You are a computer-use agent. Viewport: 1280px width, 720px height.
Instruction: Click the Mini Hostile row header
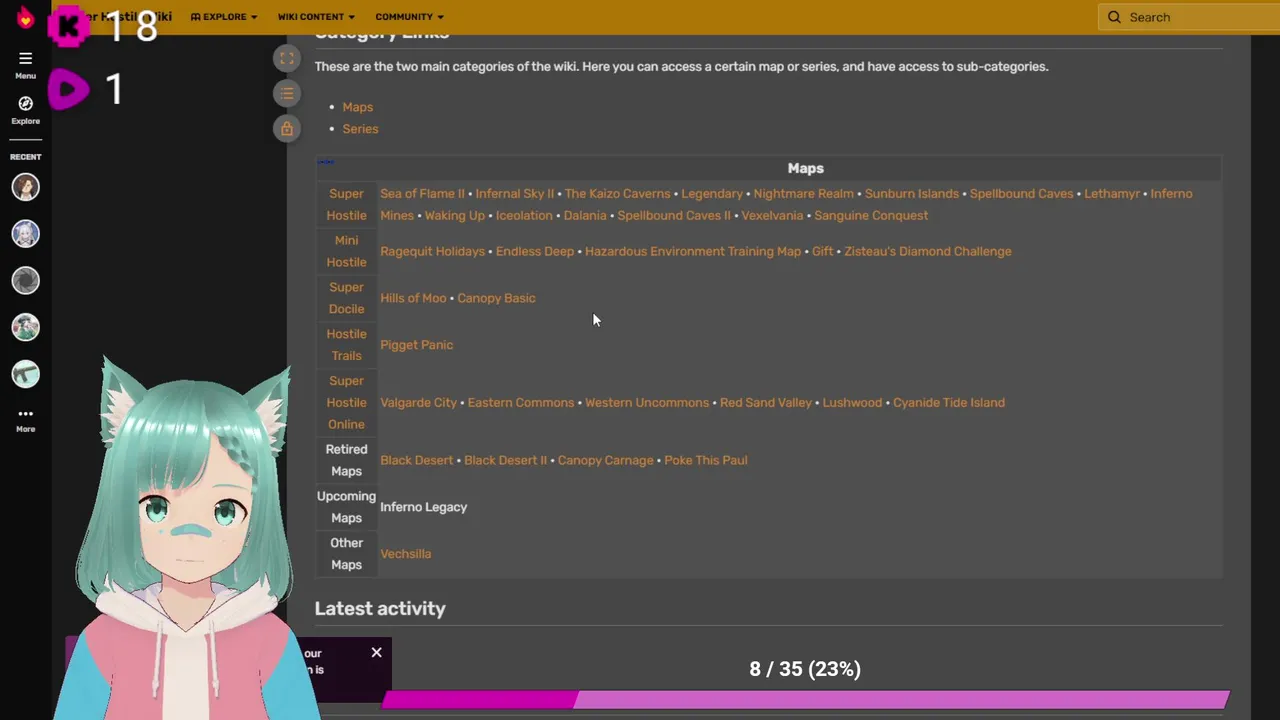(x=346, y=251)
